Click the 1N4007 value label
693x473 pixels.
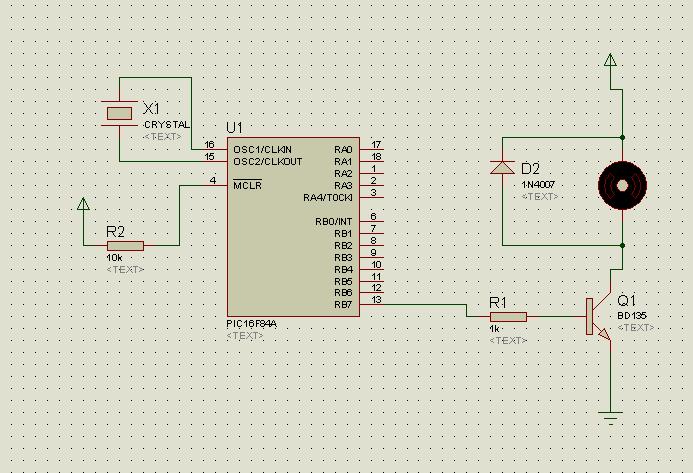(x=538, y=184)
